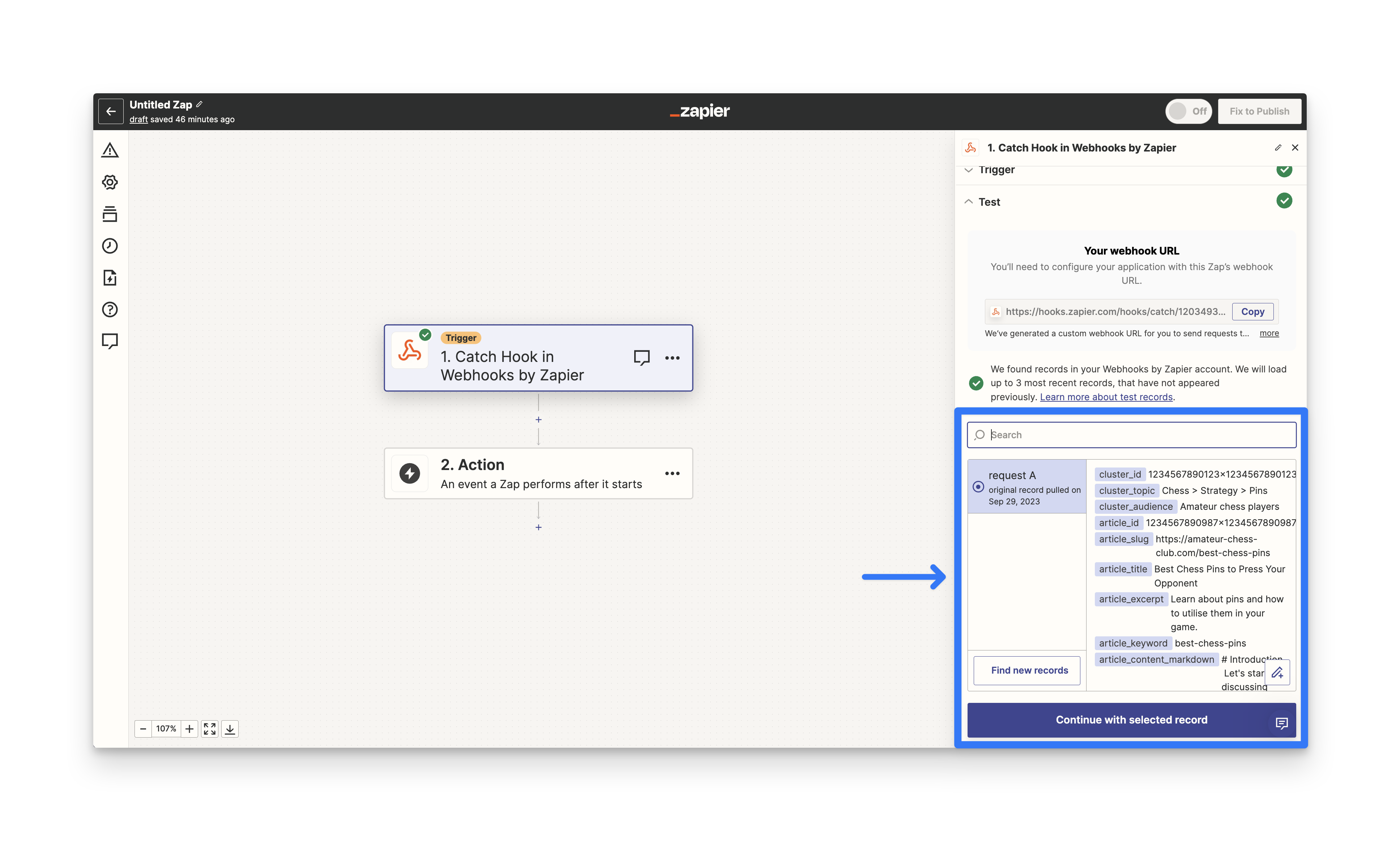Open the help question mark icon
The width and height of the screenshot is (1400, 841).
[110, 309]
